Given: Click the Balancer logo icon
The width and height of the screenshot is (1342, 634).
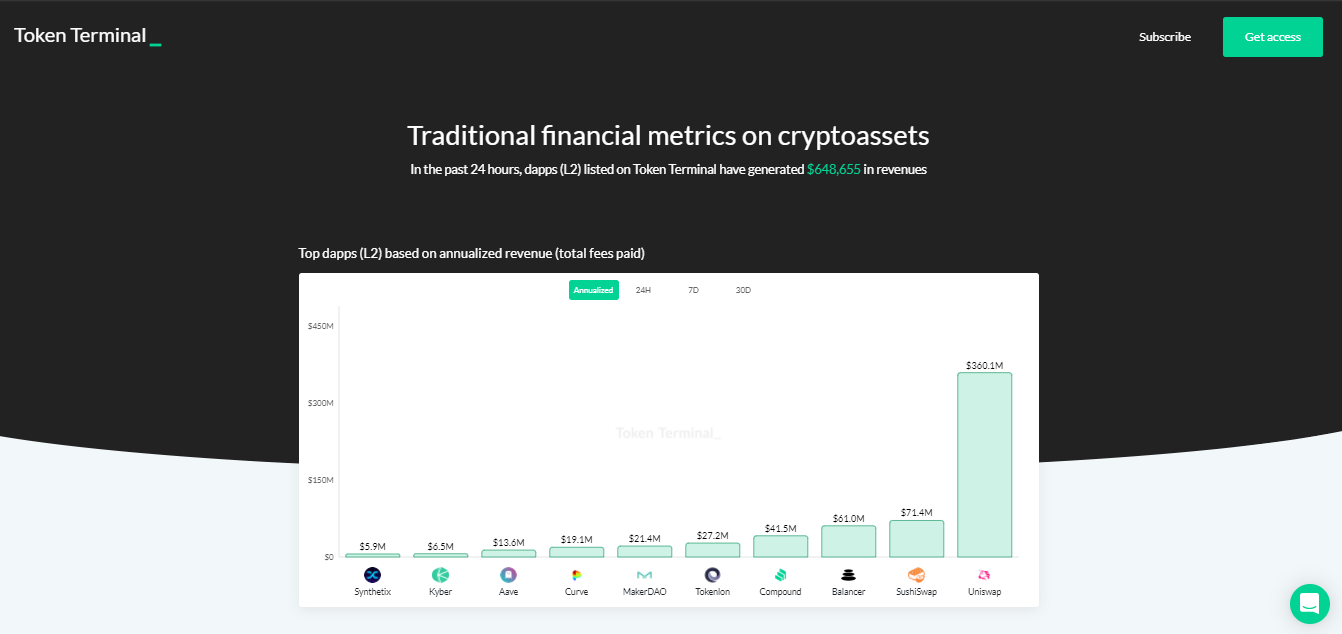Looking at the screenshot, I should 848,575.
